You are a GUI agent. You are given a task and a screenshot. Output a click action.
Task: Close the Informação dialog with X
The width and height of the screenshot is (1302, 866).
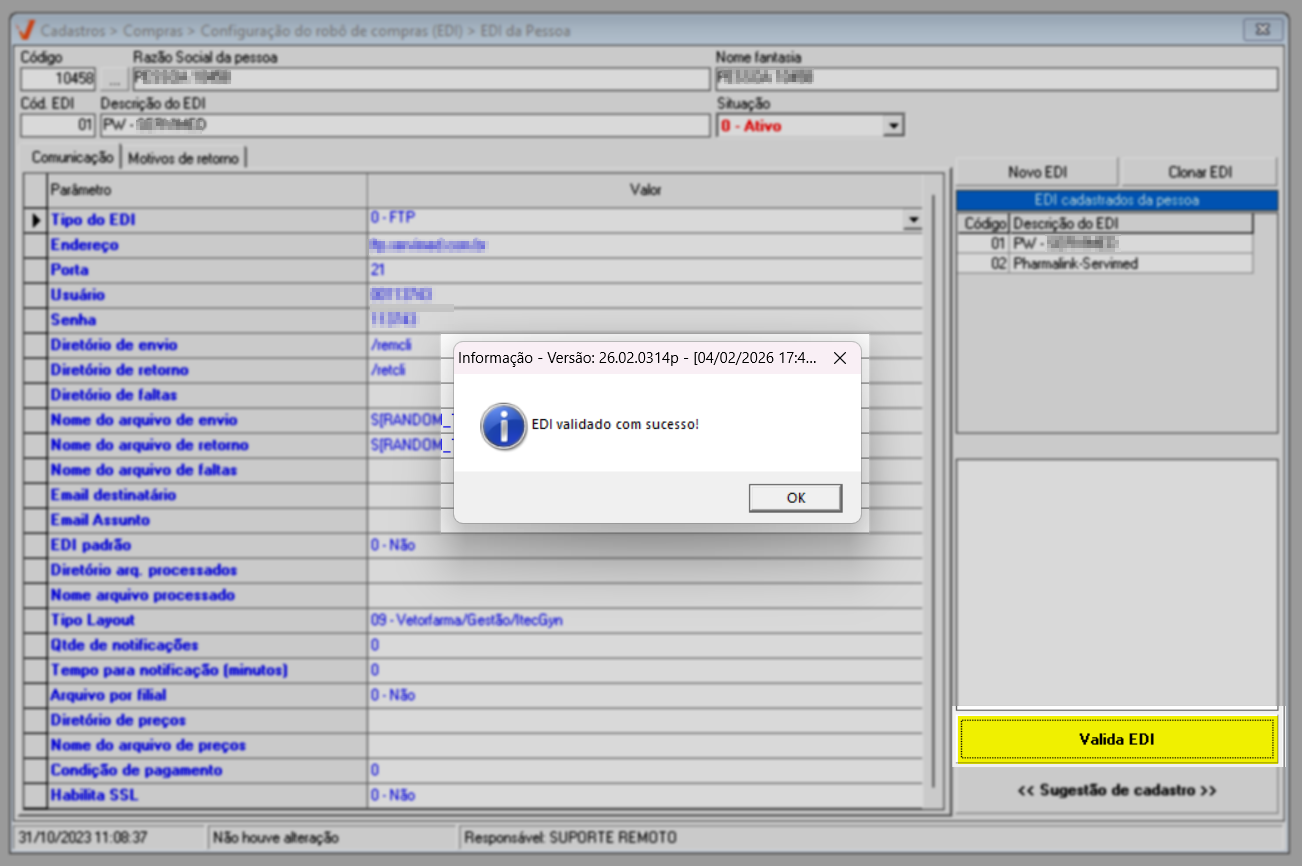click(839, 357)
